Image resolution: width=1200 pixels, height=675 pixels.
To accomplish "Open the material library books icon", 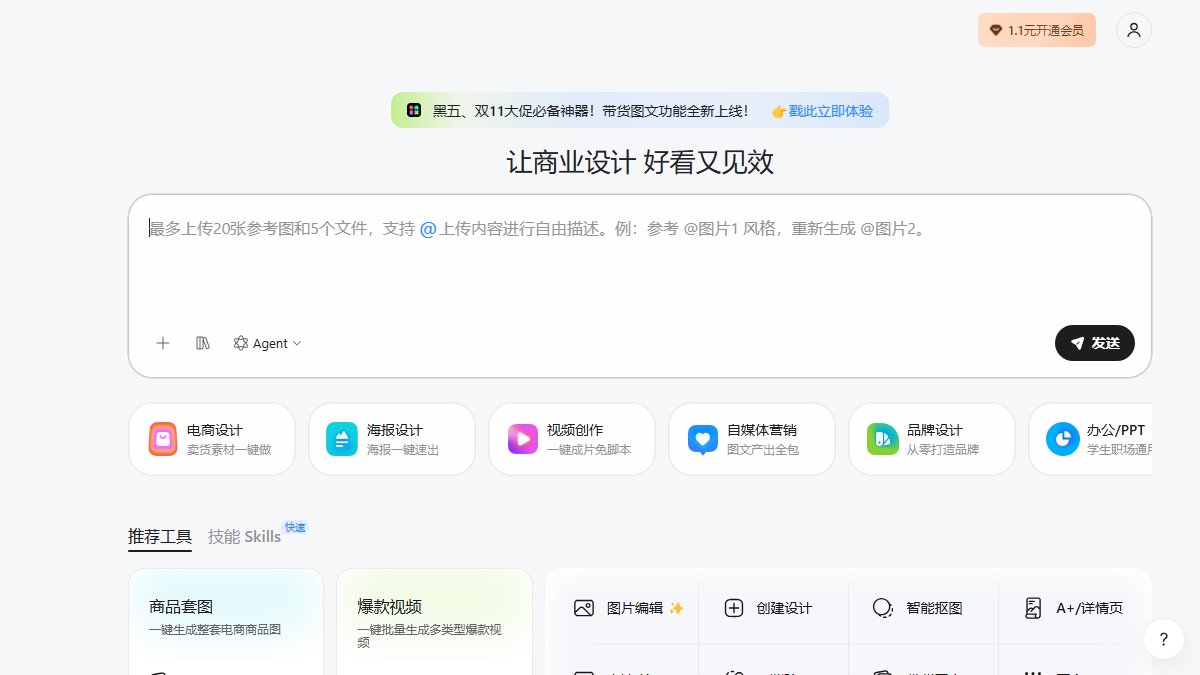I will (203, 343).
